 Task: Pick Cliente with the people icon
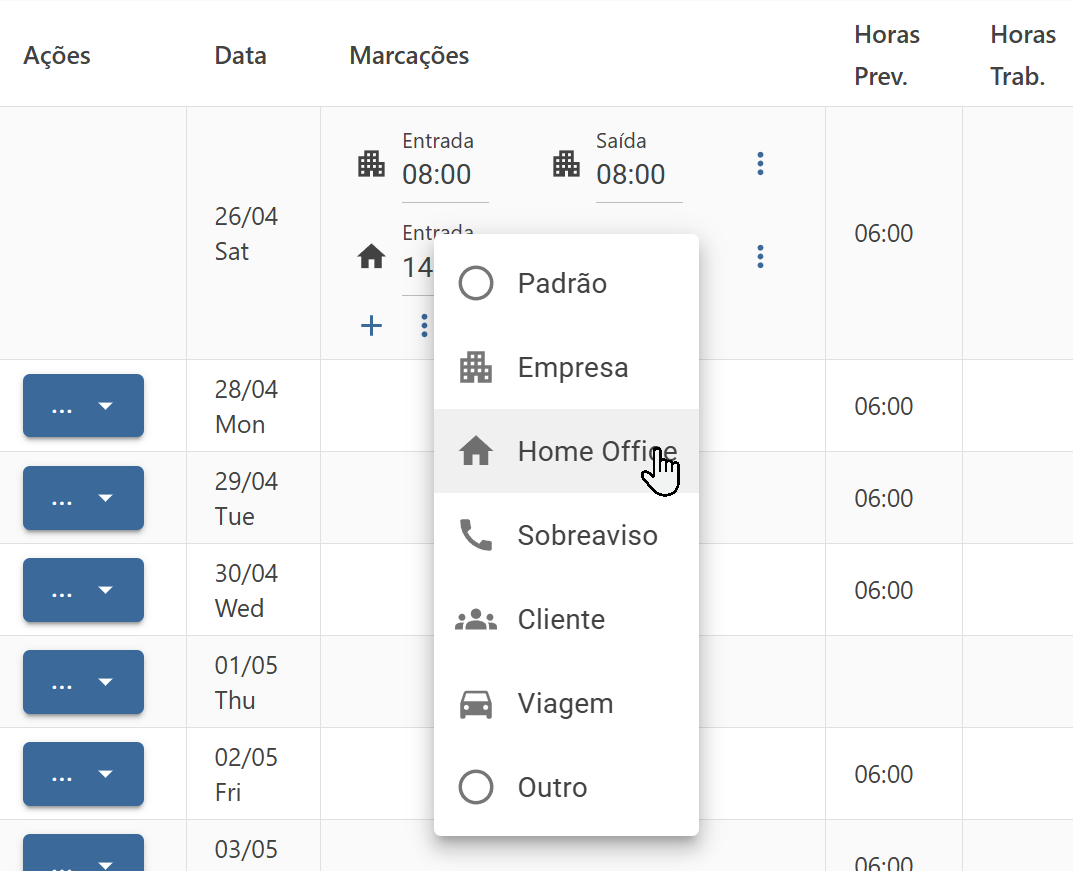click(x=567, y=619)
